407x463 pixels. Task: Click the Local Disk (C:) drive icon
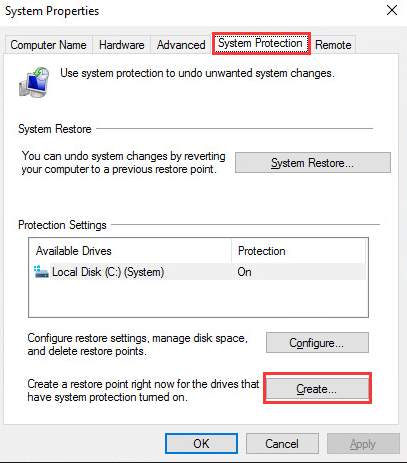tap(41, 272)
